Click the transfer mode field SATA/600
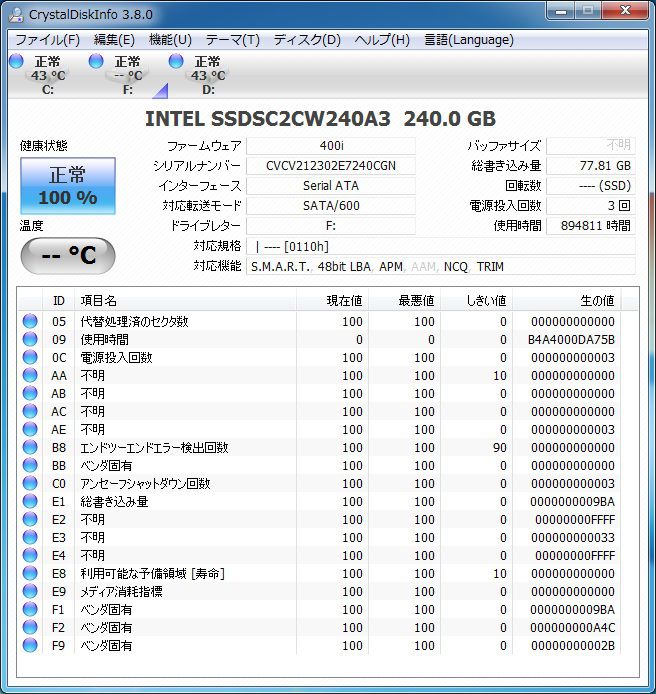The height and width of the screenshot is (694, 656). tap(331, 205)
